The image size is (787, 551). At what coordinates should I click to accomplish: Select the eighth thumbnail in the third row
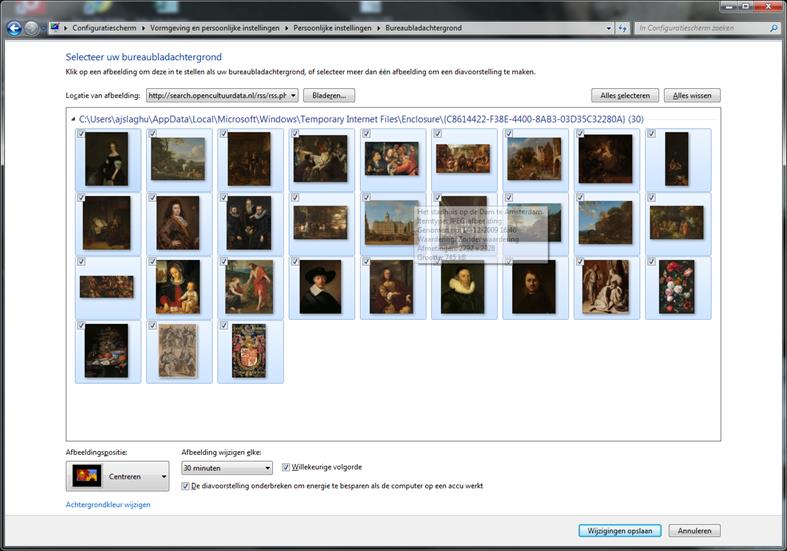point(606,287)
